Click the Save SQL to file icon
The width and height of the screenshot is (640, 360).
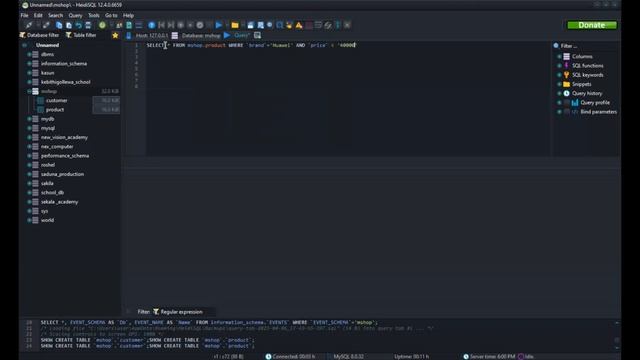tap(251, 25)
